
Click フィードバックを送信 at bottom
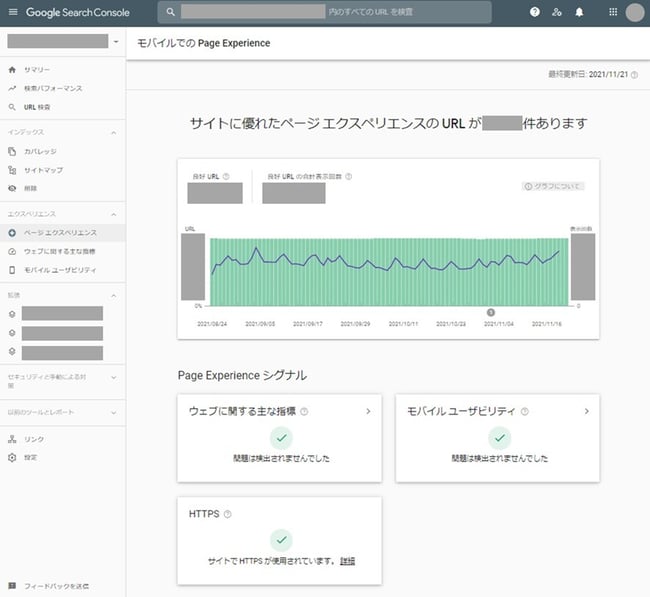pos(56,585)
